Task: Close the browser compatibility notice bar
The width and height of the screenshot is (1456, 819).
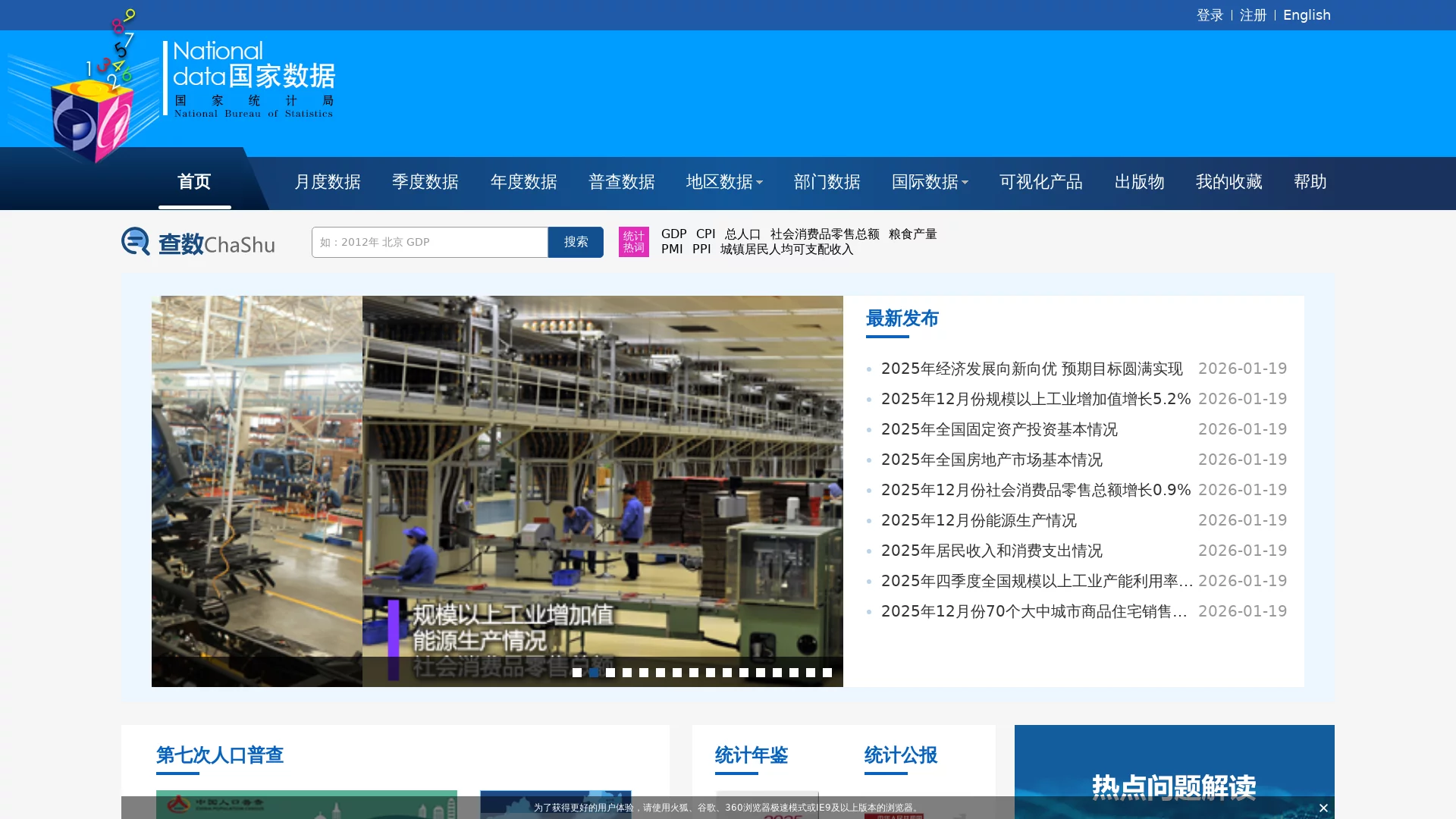Action: pyautogui.click(x=1323, y=808)
